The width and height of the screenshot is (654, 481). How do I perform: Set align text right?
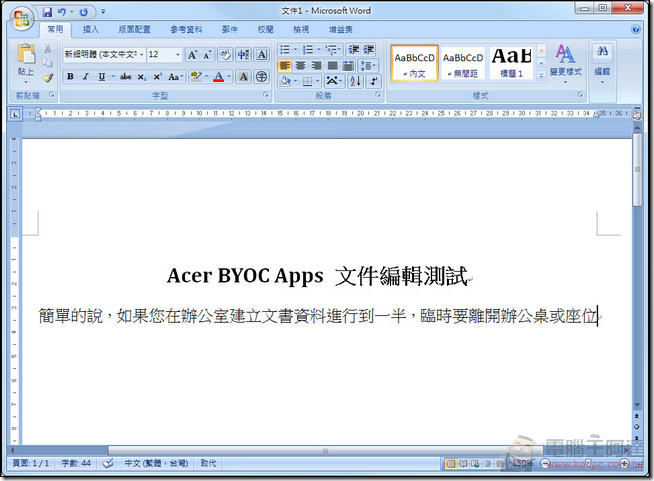(317, 65)
